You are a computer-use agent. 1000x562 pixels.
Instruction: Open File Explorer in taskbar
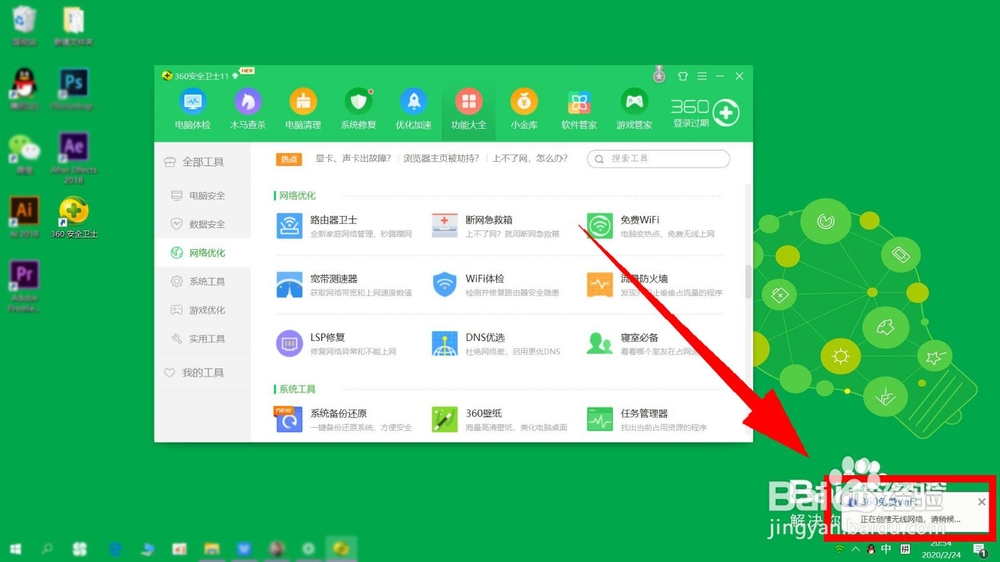pos(212,549)
